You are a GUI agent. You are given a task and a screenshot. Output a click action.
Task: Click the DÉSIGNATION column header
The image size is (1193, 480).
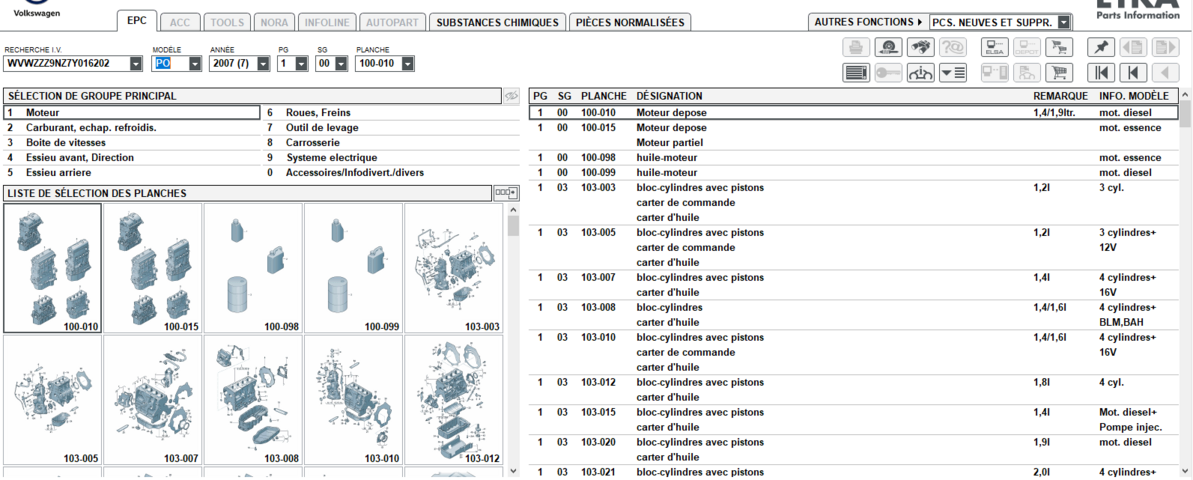click(x=670, y=96)
